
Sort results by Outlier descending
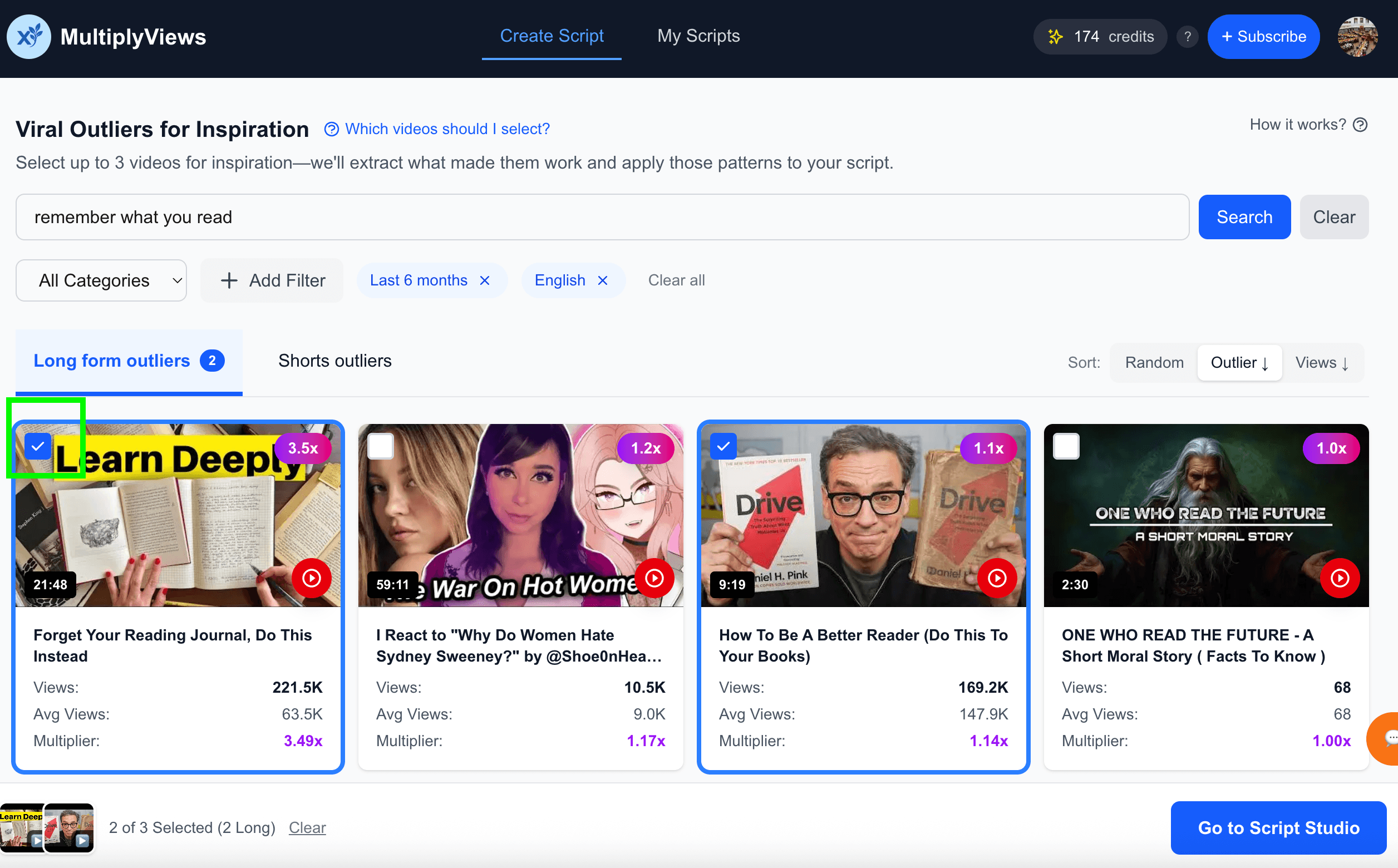tap(1239, 362)
